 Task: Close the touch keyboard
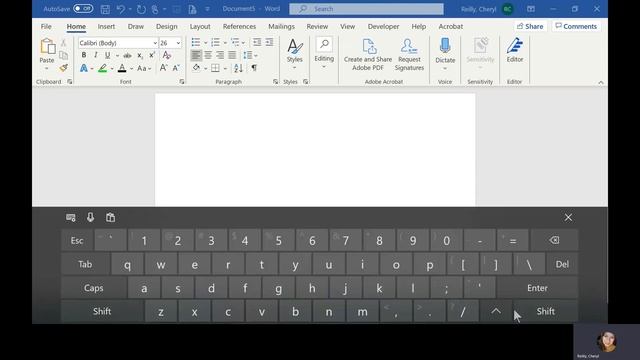tap(568, 218)
